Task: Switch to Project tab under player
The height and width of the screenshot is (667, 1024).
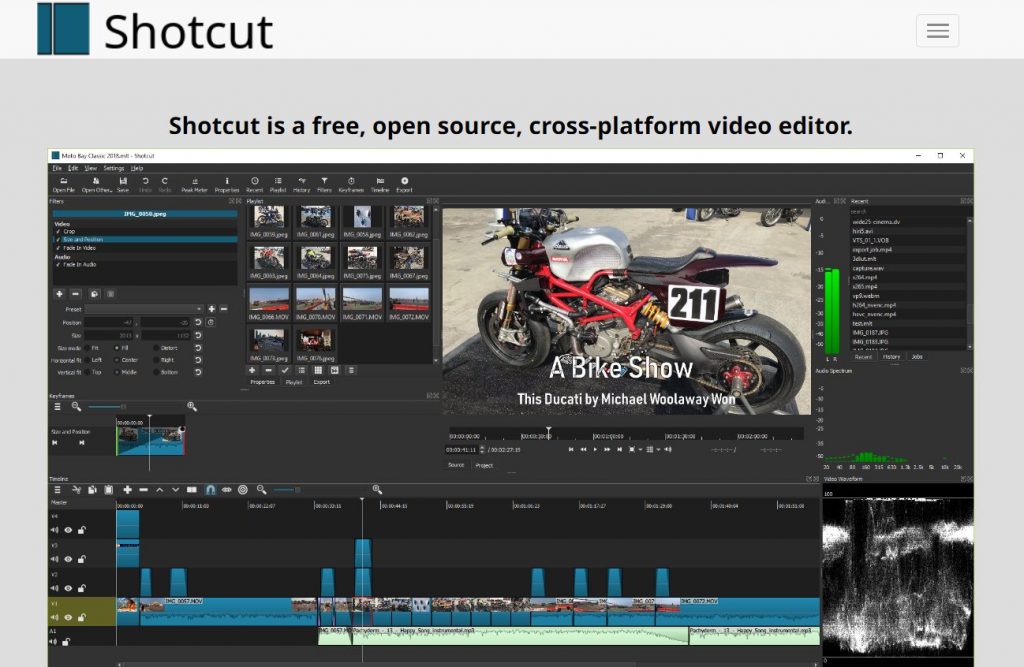Action: coord(484,465)
